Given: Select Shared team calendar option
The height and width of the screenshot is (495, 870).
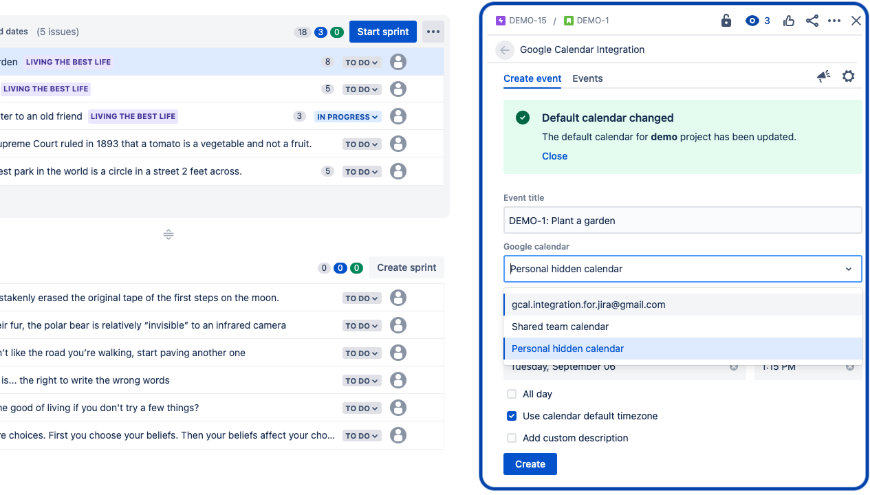Looking at the screenshot, I should (x=560, y=327).
